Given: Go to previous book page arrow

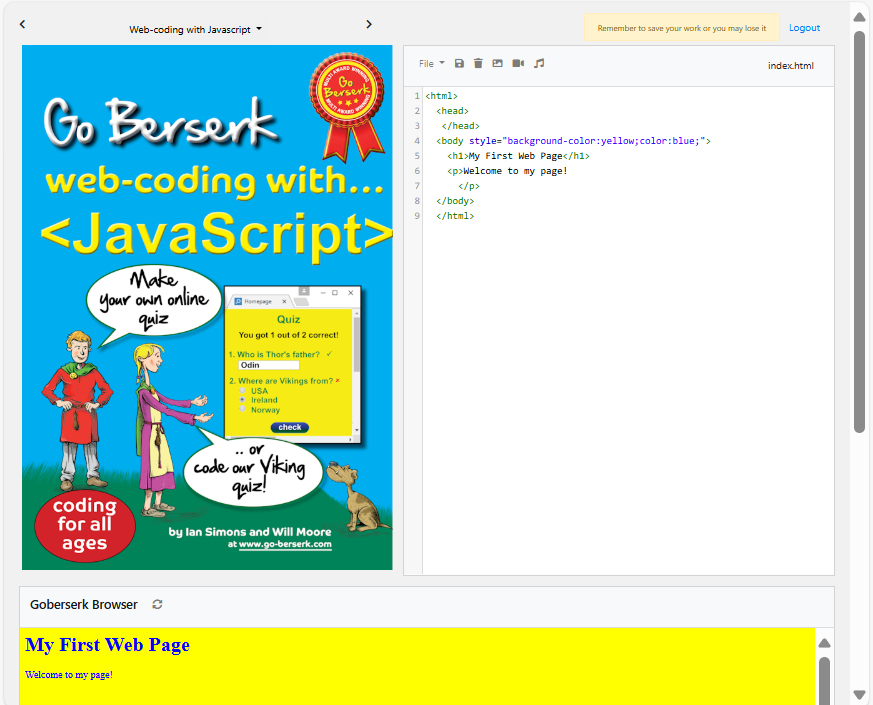Looking at the screenshot, I should (22, 24).
